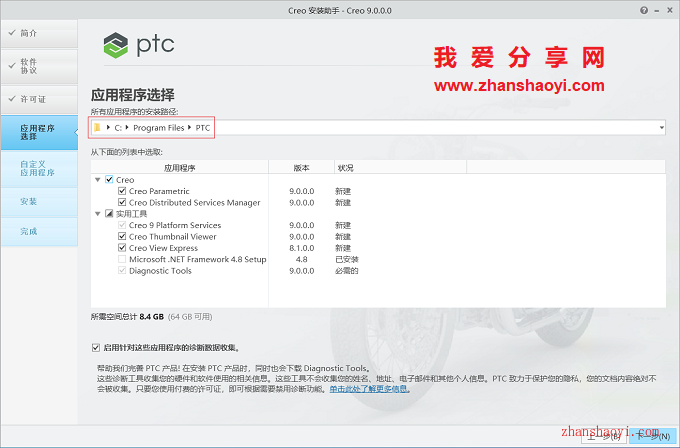
Task: Click Program Files path segment
Action: click(158, 128)
